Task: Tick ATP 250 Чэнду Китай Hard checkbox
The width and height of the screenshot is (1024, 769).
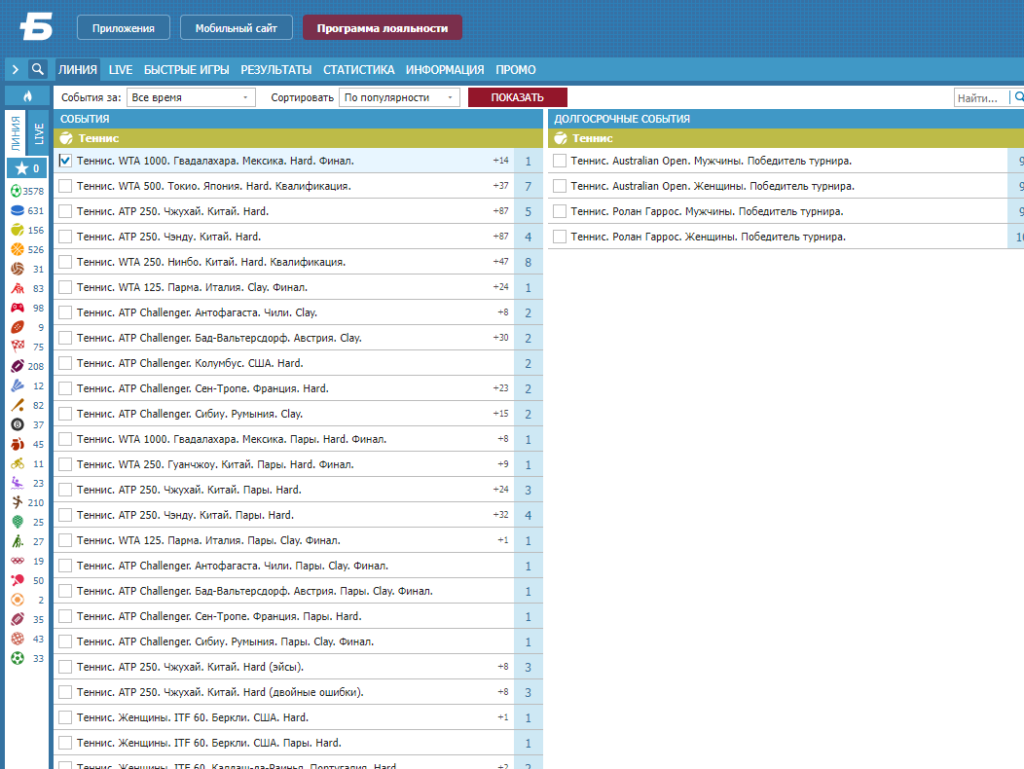Action: coord(65,237)
